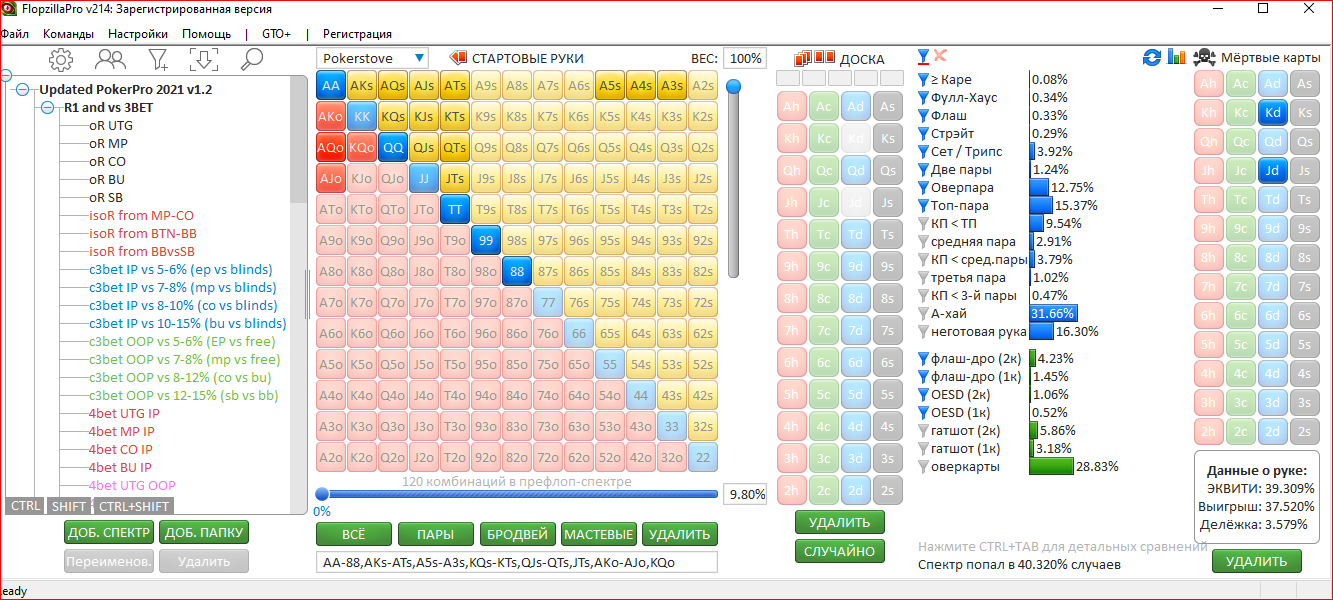Toggle the filter funnel for Оверпара
1333x600 pixels.
tap(923, 187)
